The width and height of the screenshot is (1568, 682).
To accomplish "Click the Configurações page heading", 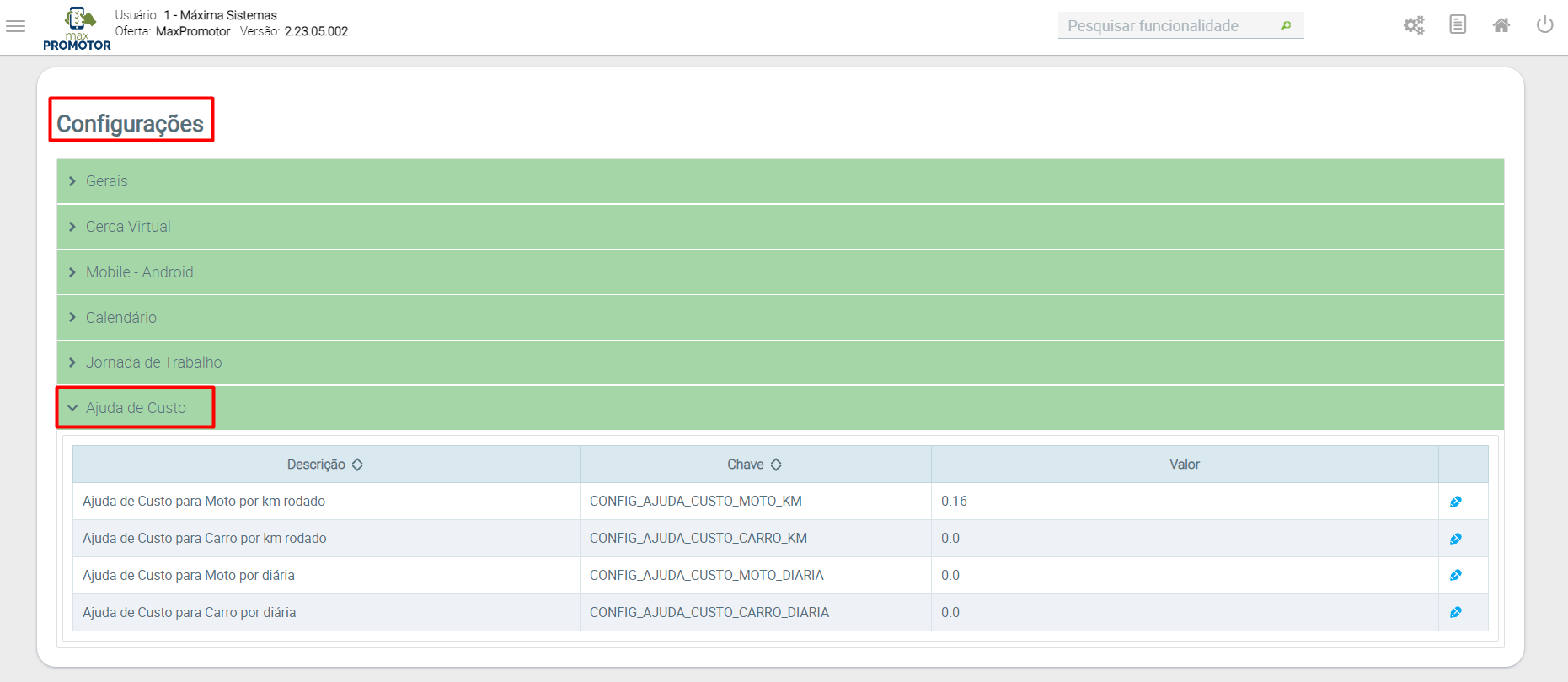I will (131, 124).
